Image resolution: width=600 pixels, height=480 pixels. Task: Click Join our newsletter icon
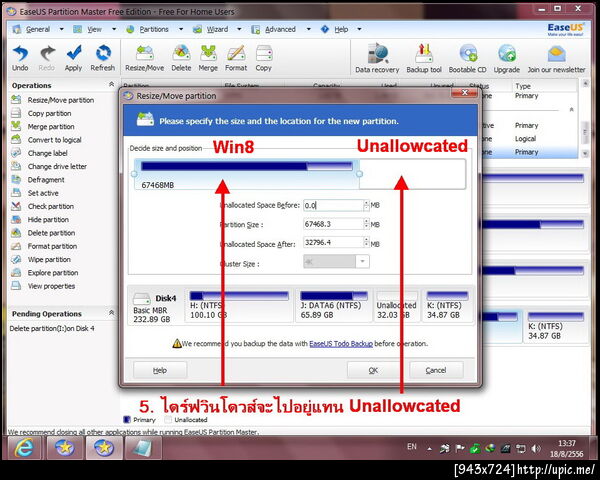click(x=556, y=58)
